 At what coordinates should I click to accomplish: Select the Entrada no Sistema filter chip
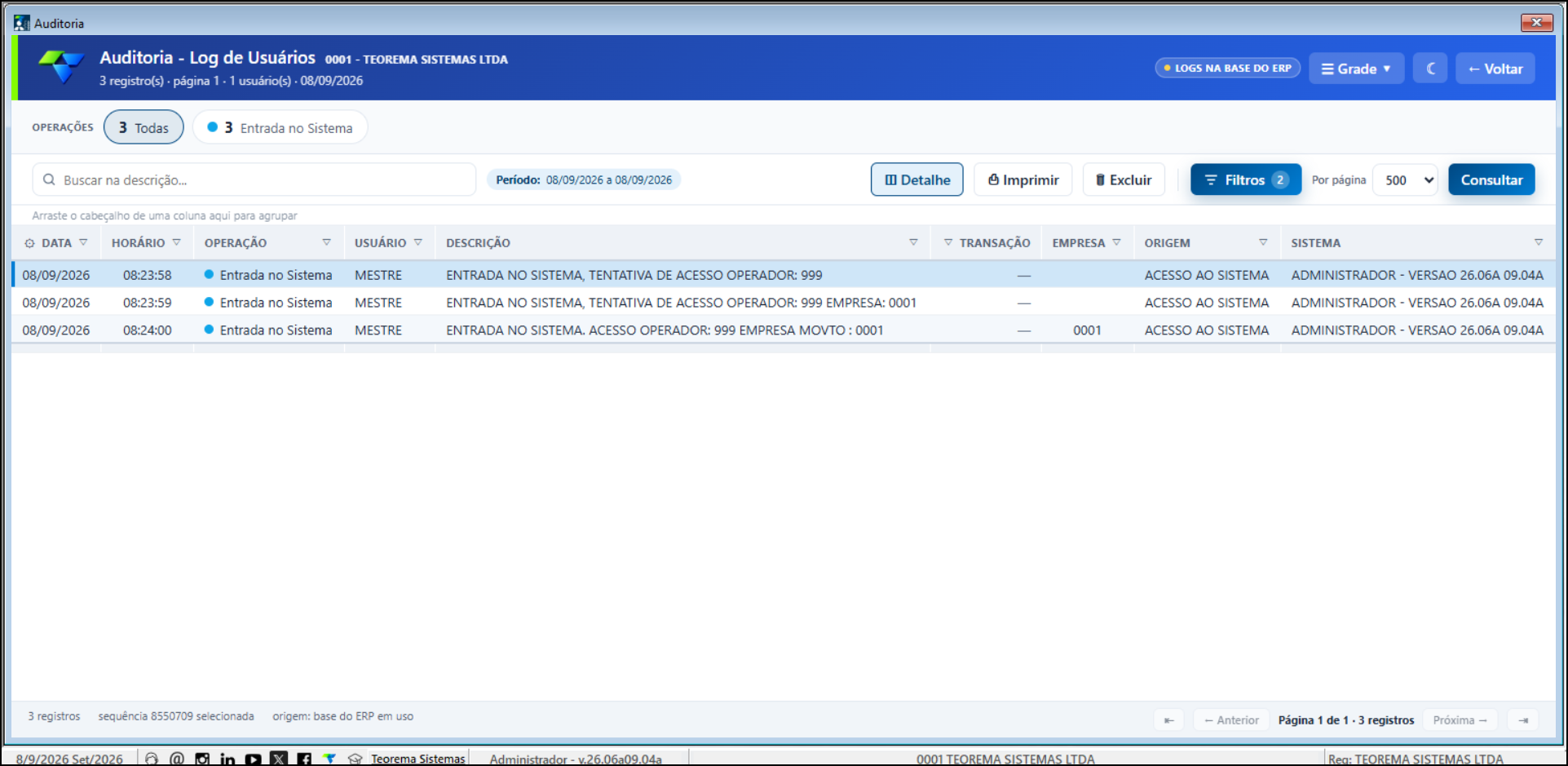pos(280,127)
